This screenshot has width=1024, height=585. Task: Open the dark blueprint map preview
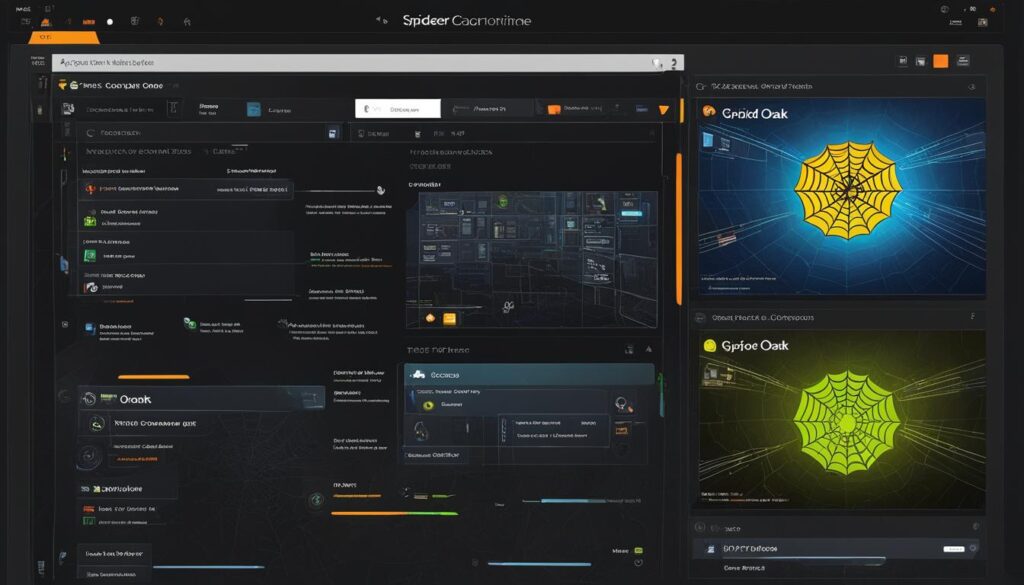532,259
